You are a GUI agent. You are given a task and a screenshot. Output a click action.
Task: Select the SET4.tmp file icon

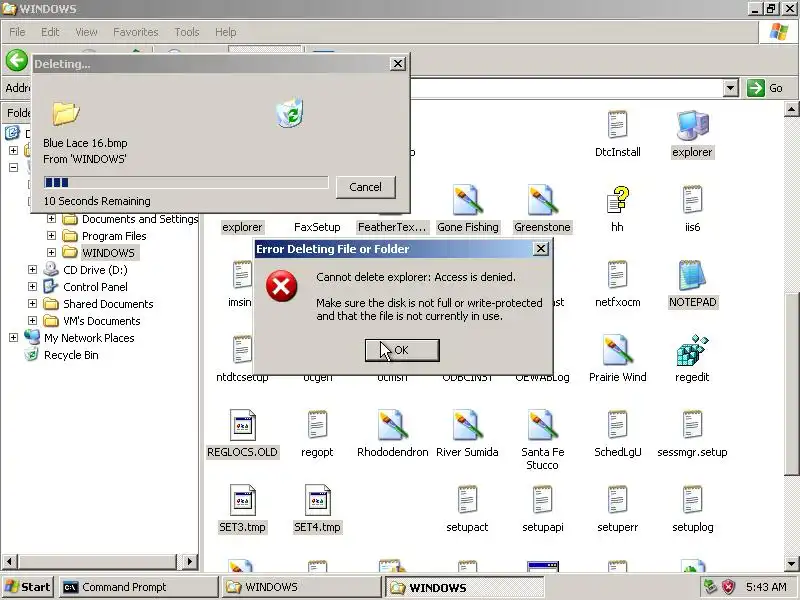tap(317, 500)
